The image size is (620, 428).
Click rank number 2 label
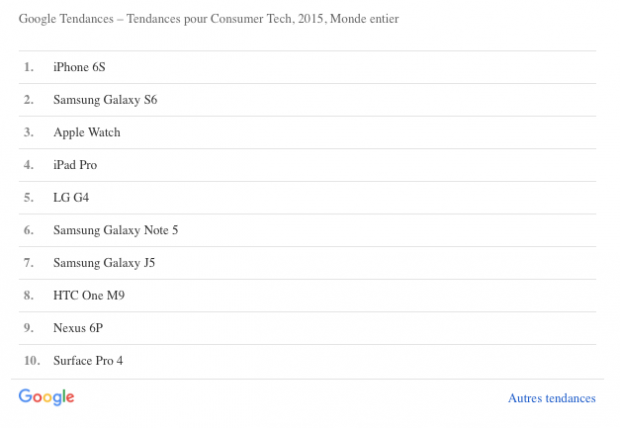[28, 100]
